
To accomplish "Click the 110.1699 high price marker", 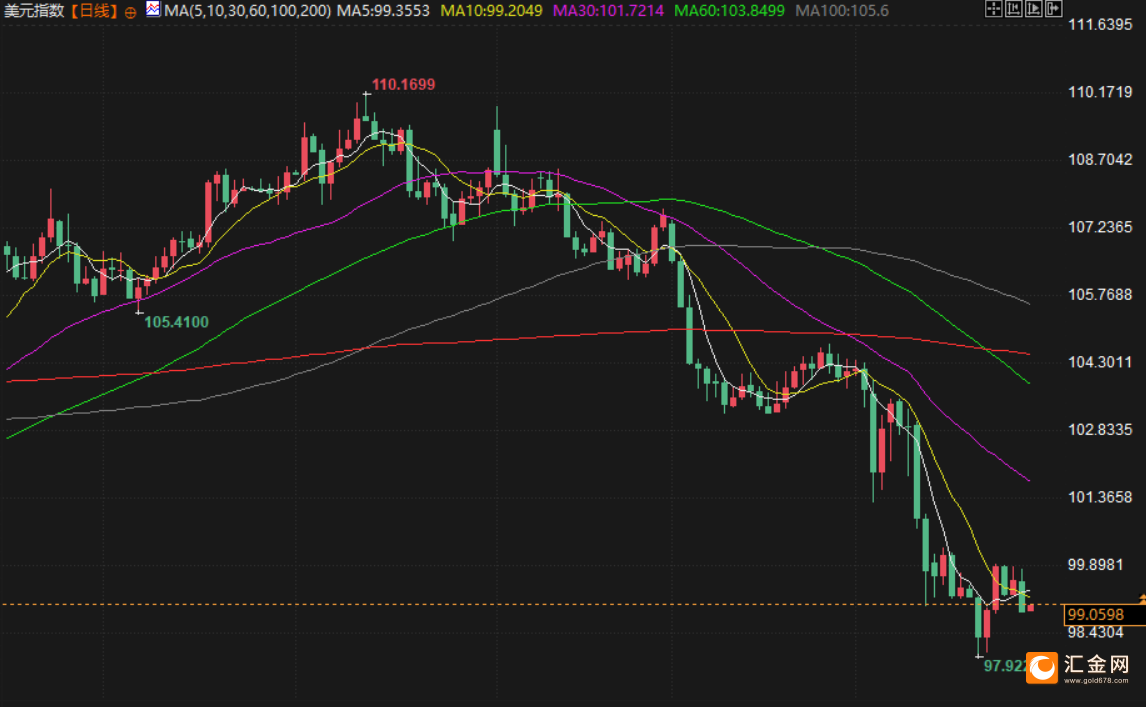I will 403,84.
